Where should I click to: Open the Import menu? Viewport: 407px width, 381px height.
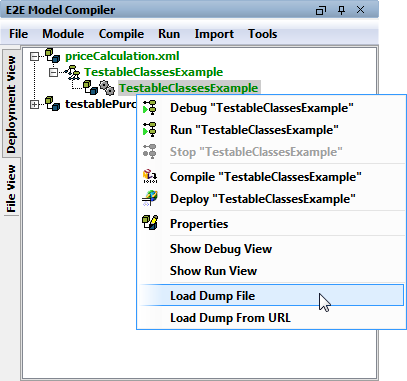214,34
